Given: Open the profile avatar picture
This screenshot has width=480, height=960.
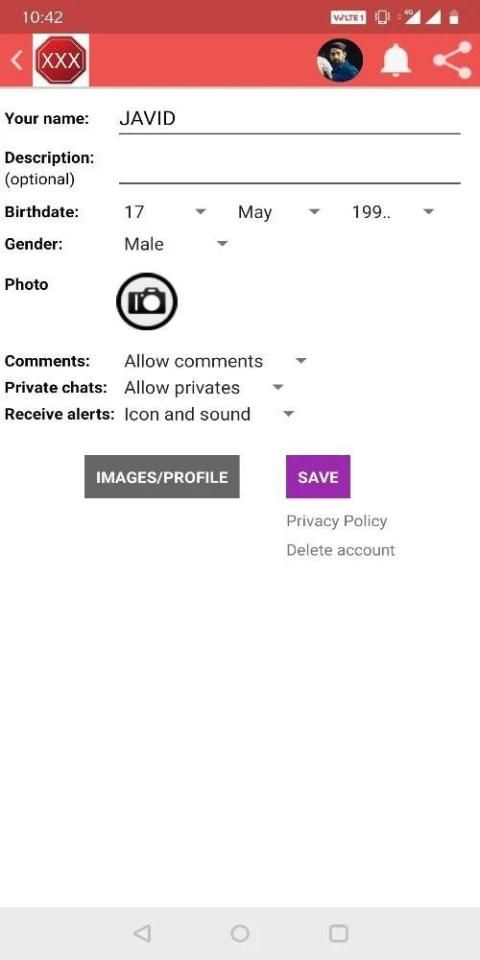Looking at the screenshot, I should click(x=340, y=60).
